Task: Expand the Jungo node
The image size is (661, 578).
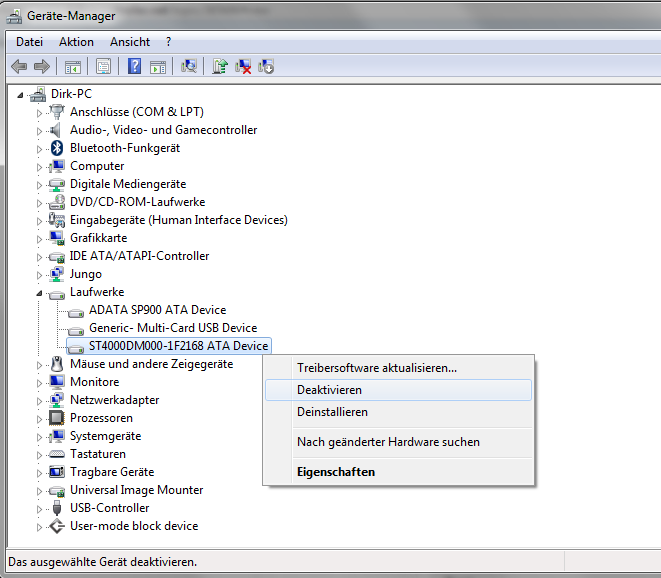Action: 39,275
